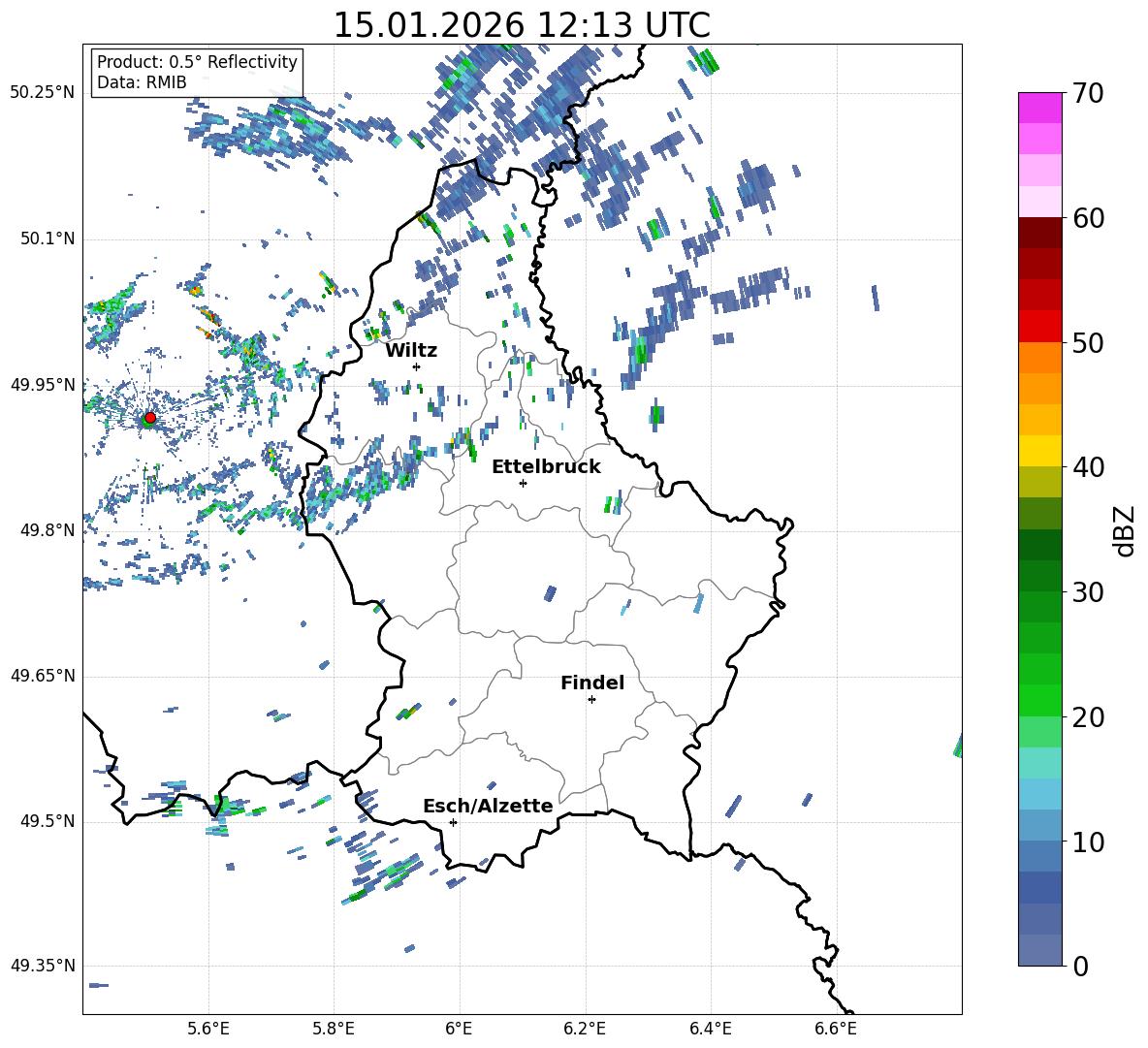Click the Esch/Alzette city label
Screen dimensions: 1148x1048
[x=488, y=806]
